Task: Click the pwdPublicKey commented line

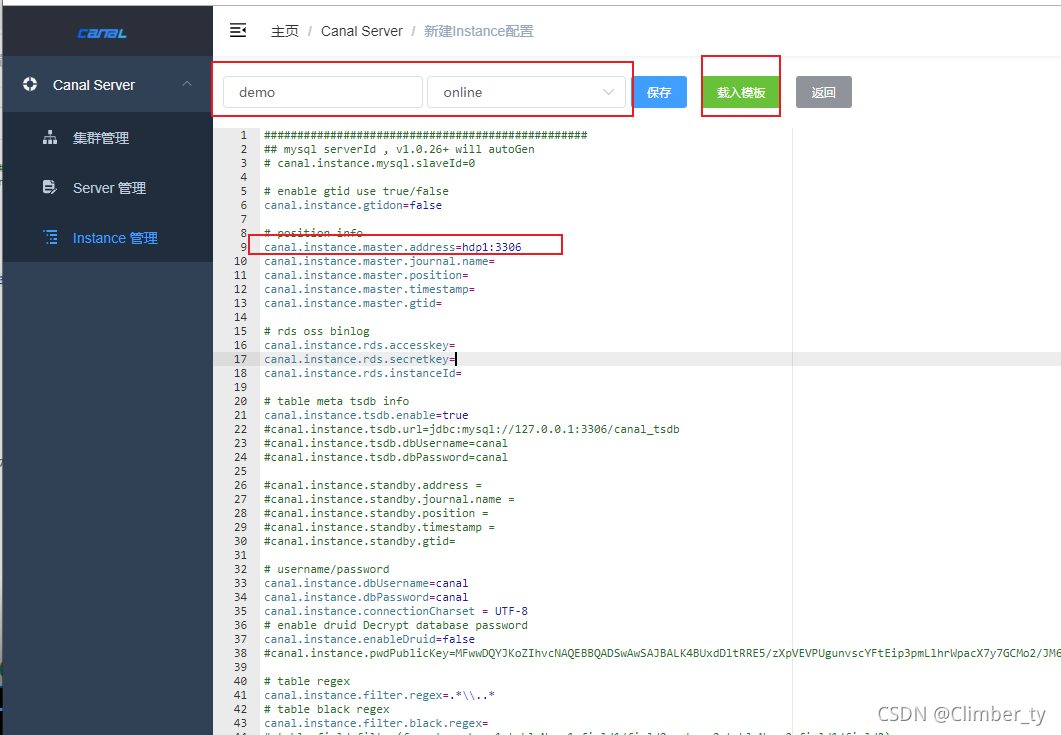Action: pos(662,653)
